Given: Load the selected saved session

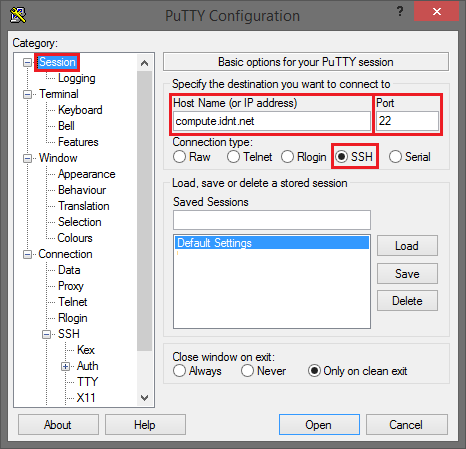Looking at the screenshot, I should [x=407, y=246].
